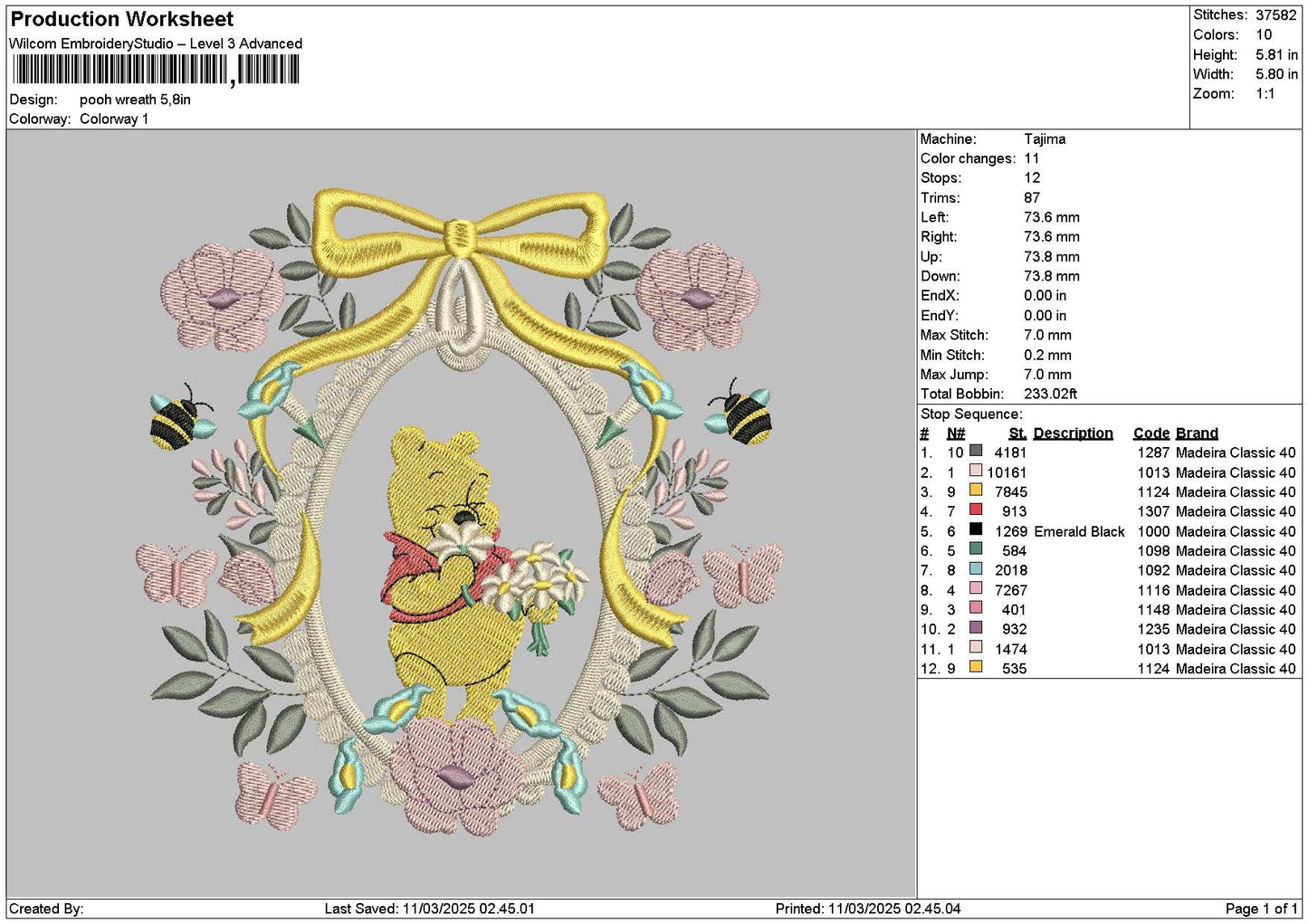Click the Zoom value 1:1
Image resolution: width=1308 pixels, height=924 pixels.
coord(1265,94)
